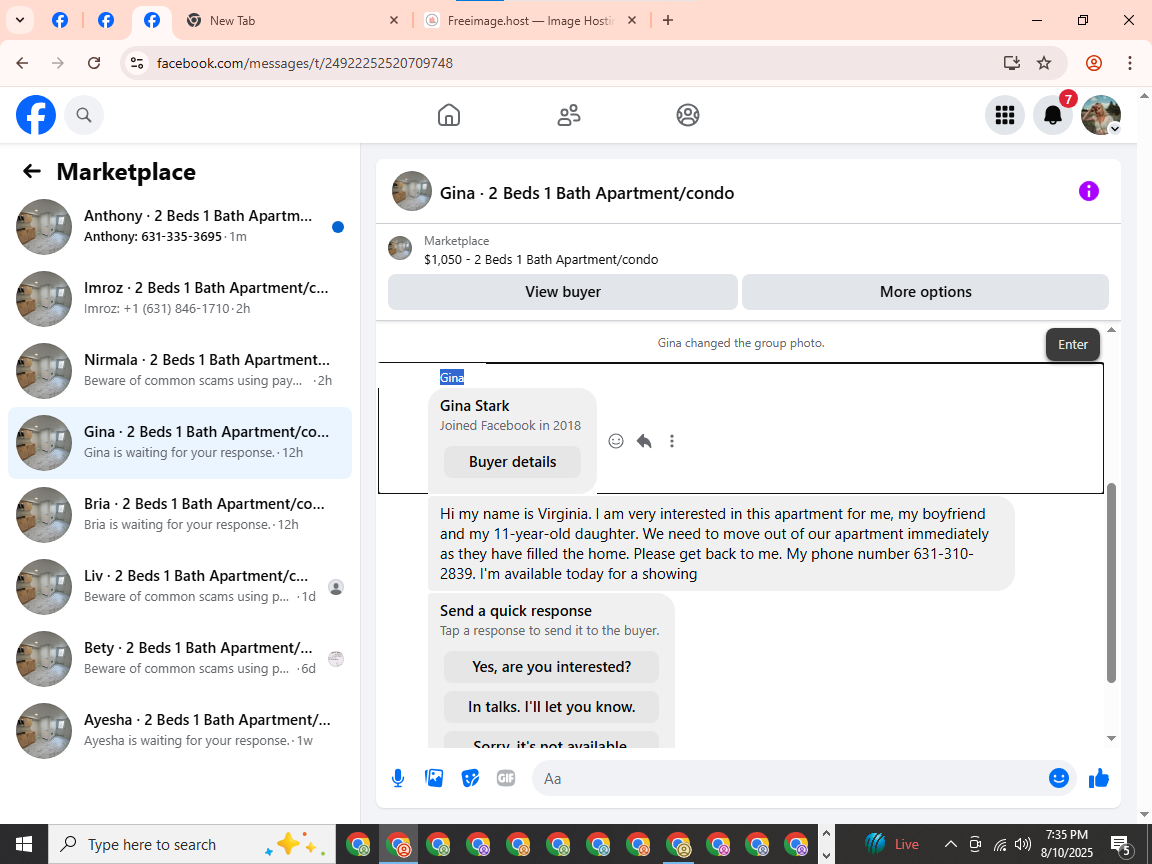This screenshot has width=1152, height=864.
Task: Open Imroz's conversation in the list
Action: click(x=180, y=299)
